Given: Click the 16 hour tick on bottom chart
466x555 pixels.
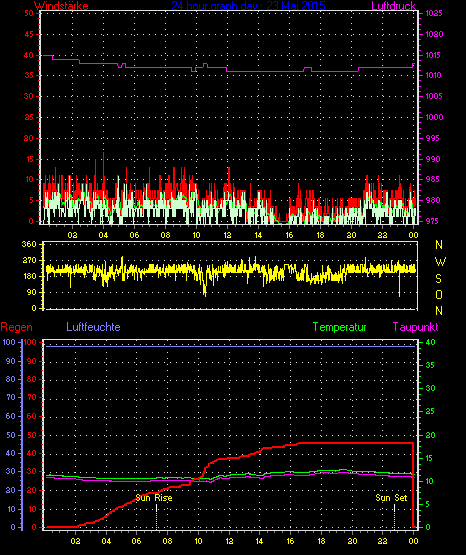Looking at the screenshot, I should 290,541.
